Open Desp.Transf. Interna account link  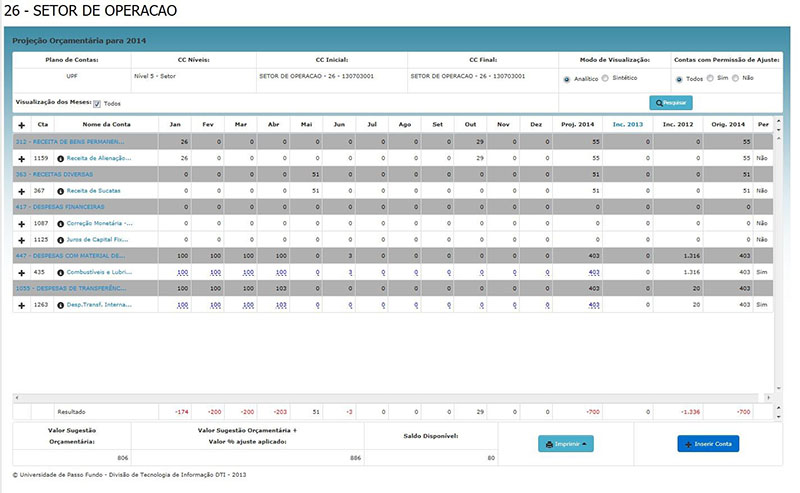(99, 305)
